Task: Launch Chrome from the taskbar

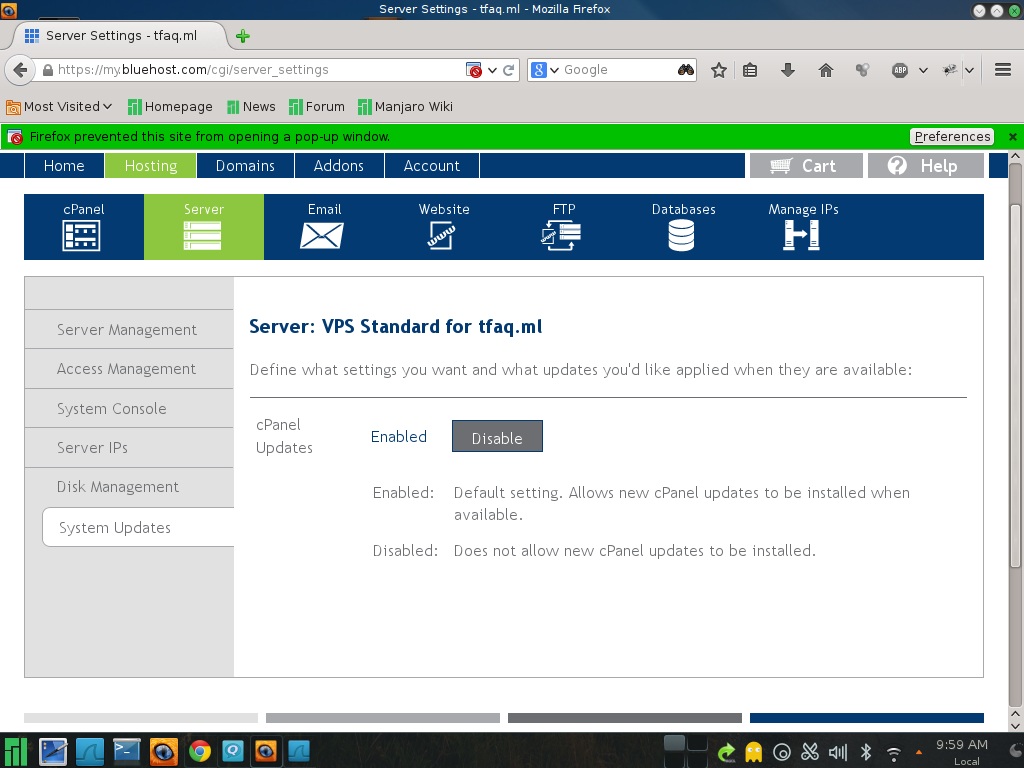Action: (200, 750)
